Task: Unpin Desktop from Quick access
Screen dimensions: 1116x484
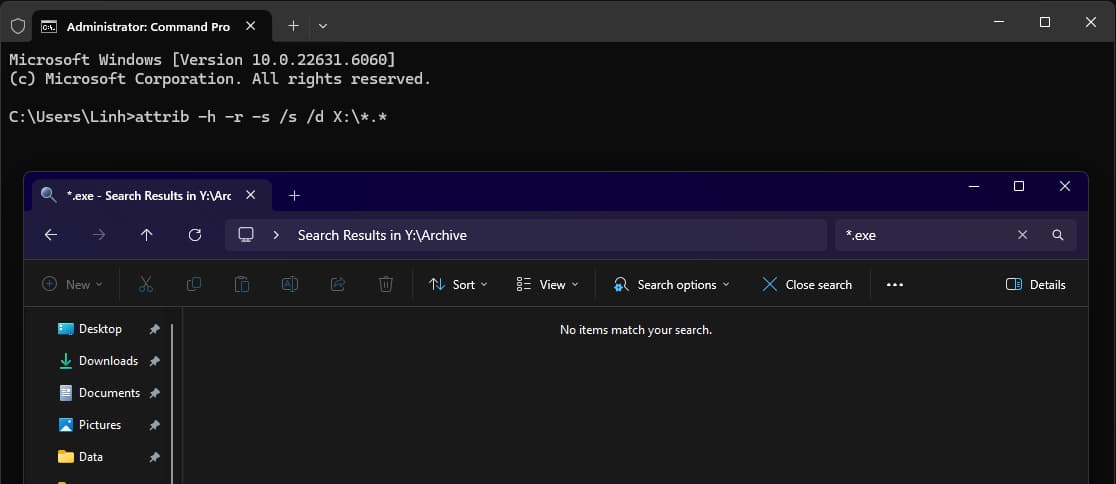Action: coord(154,329)
